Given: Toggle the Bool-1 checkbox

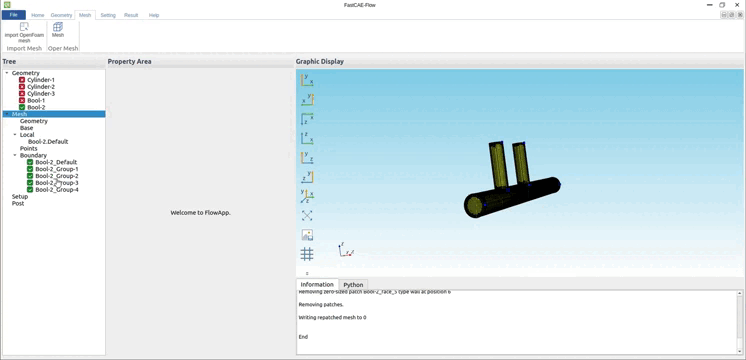Looking at the screenshot, I should coord(22,100).
